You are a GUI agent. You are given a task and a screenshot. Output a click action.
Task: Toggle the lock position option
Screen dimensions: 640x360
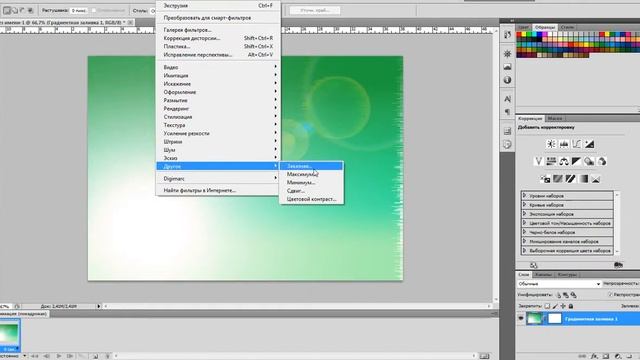tap(563, 306)
